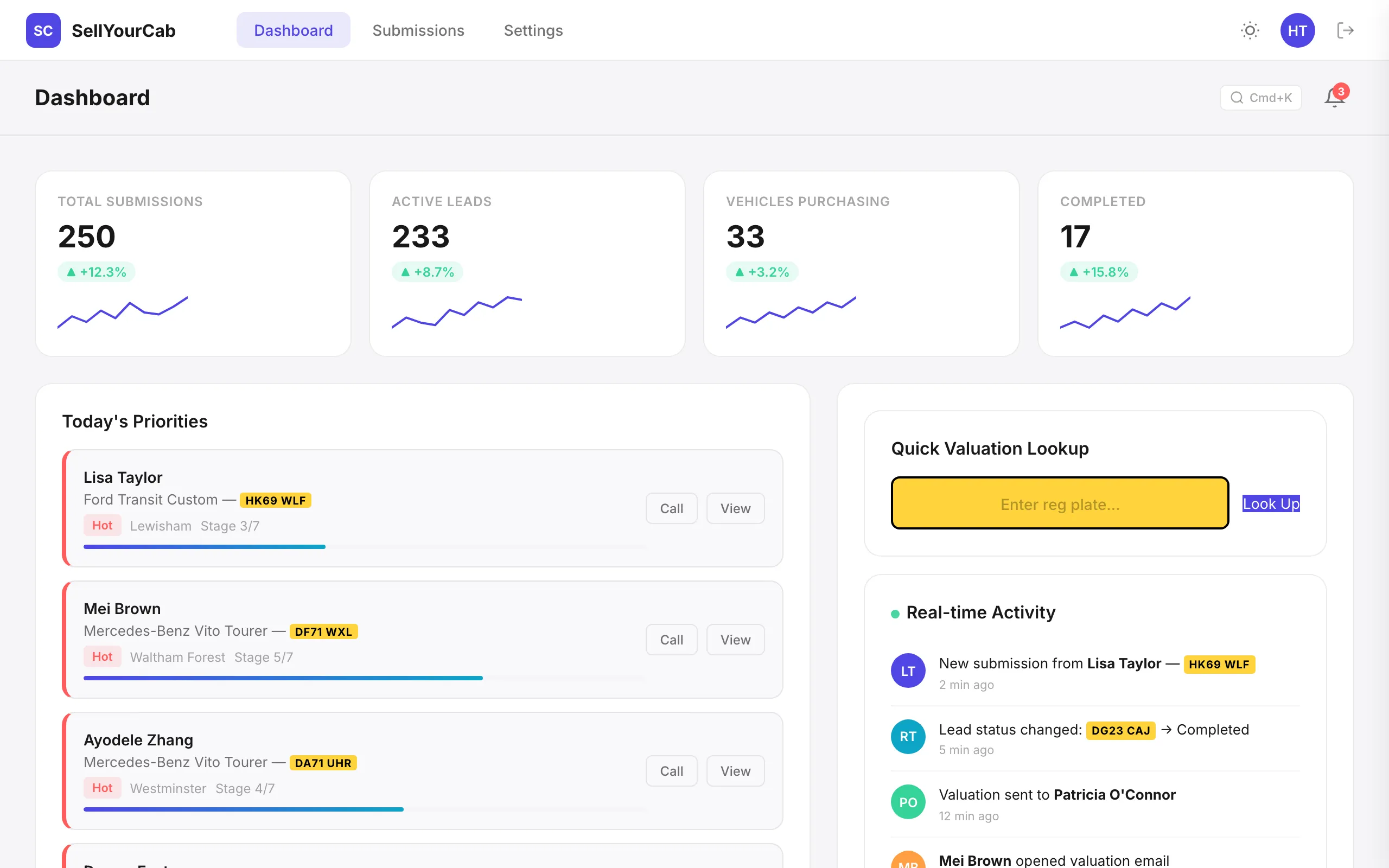The width and height of the screenshot is (1389, 868).
Task: Click the PO avatar in activity feed
Action: click(908, 802)
